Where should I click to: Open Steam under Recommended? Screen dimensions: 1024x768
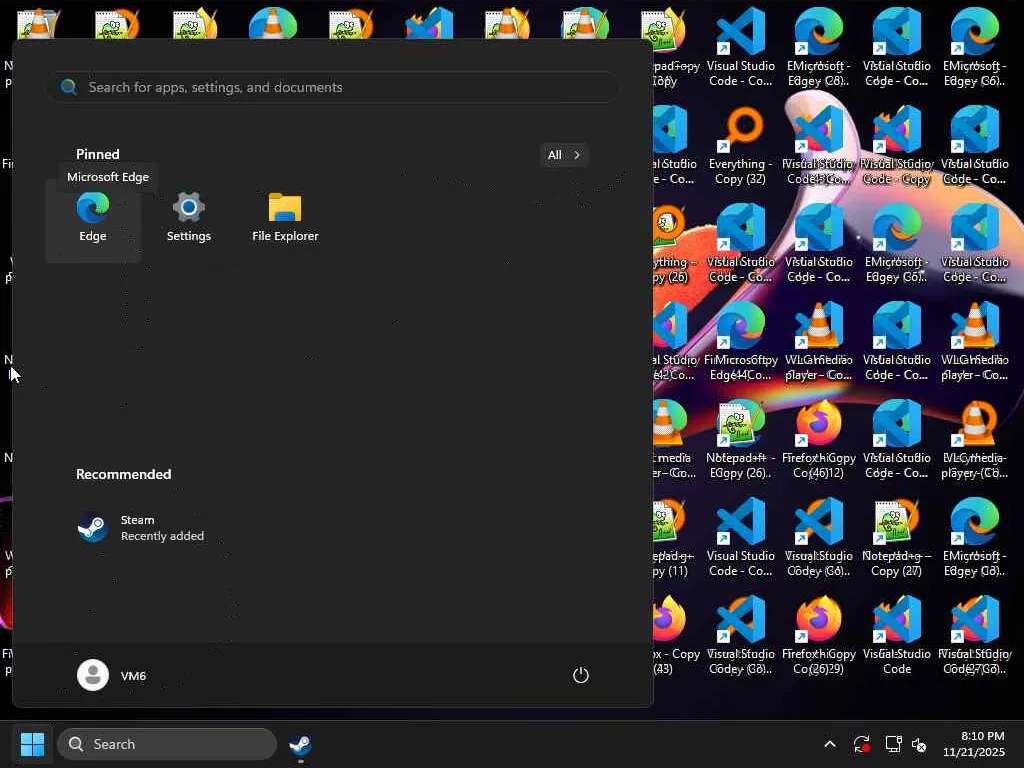[x=140, y=528]
